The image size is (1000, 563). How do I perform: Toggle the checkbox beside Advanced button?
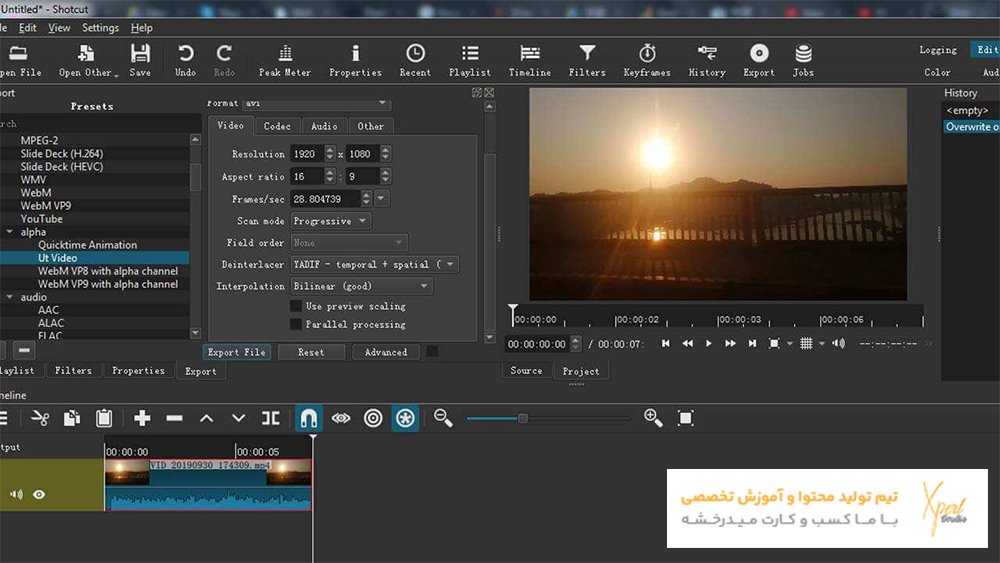[x=432, y=351]
